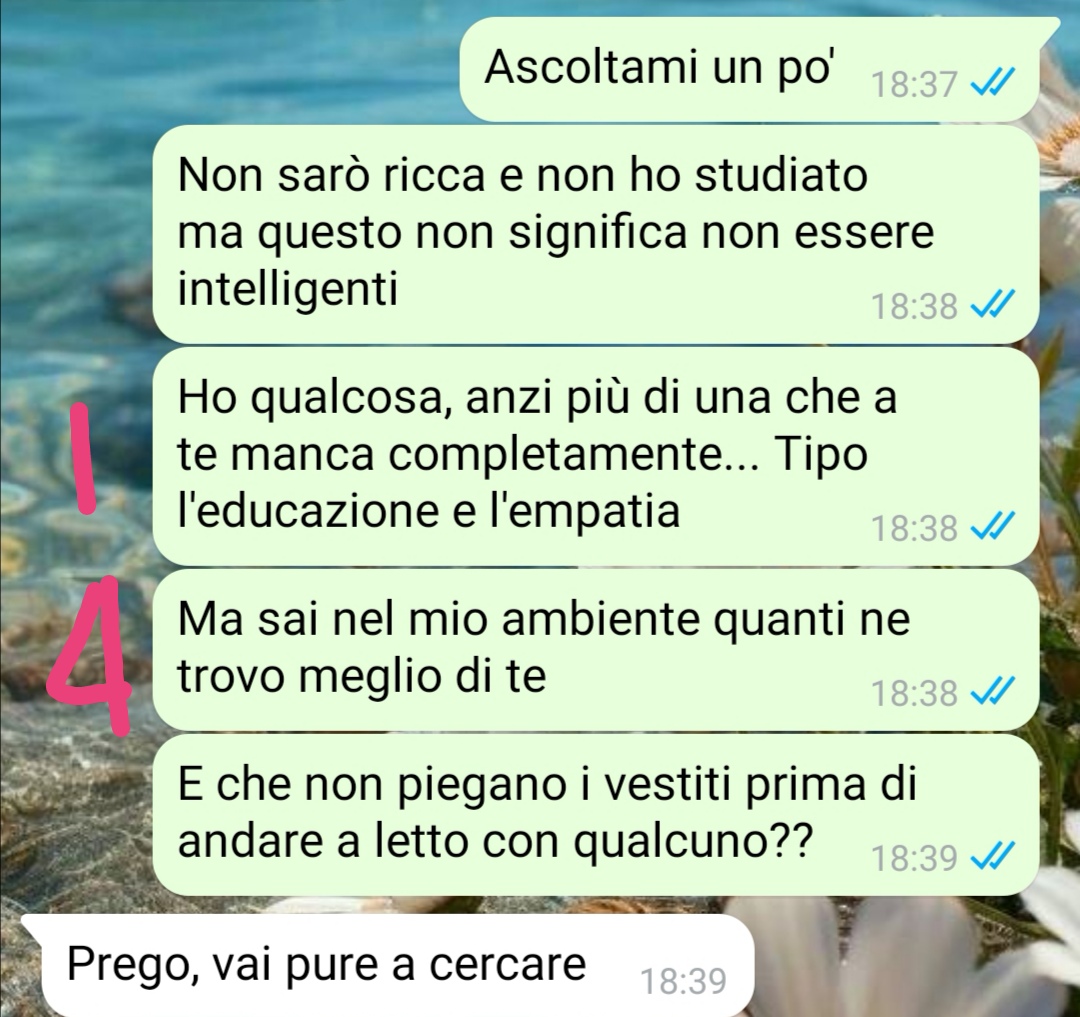1080x1017 pixels.
Task: Select the 'Ma sai nel mio ambiente' bubble
Action: tap(595, 649)
